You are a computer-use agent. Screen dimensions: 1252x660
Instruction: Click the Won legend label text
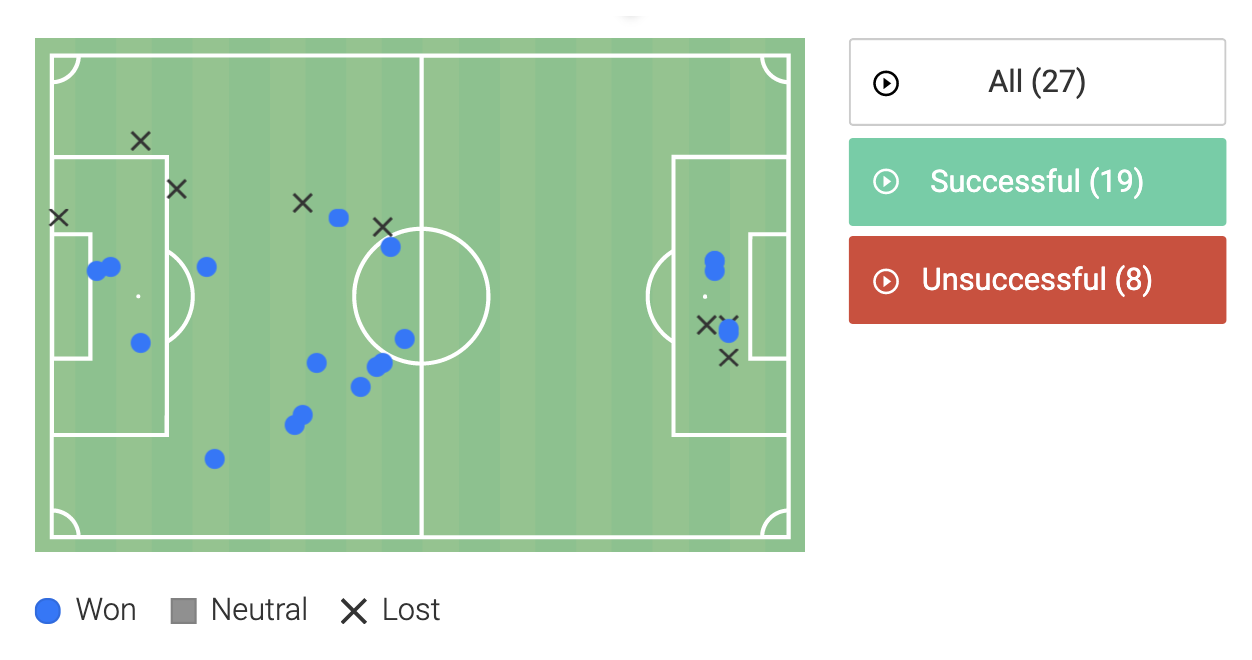point(106,610)
